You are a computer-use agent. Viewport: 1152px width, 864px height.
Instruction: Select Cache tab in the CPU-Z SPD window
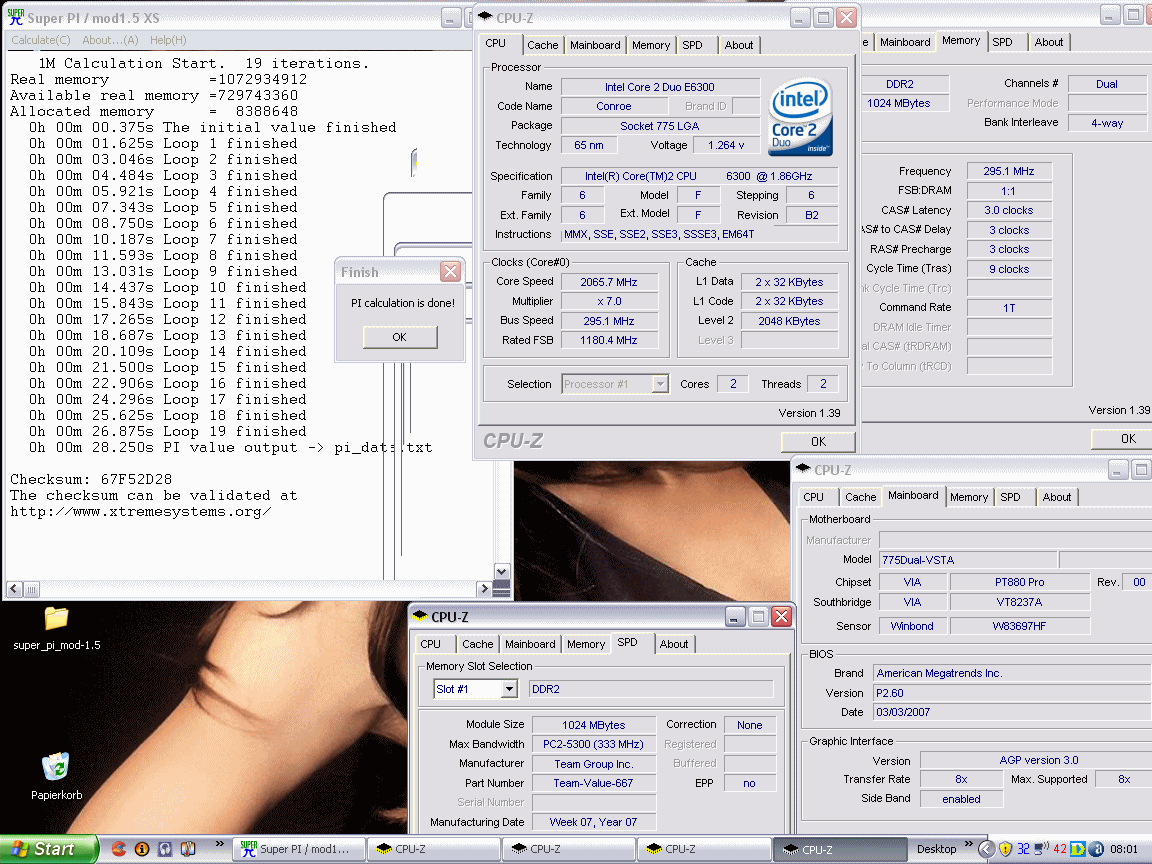(x=478, y=644)
